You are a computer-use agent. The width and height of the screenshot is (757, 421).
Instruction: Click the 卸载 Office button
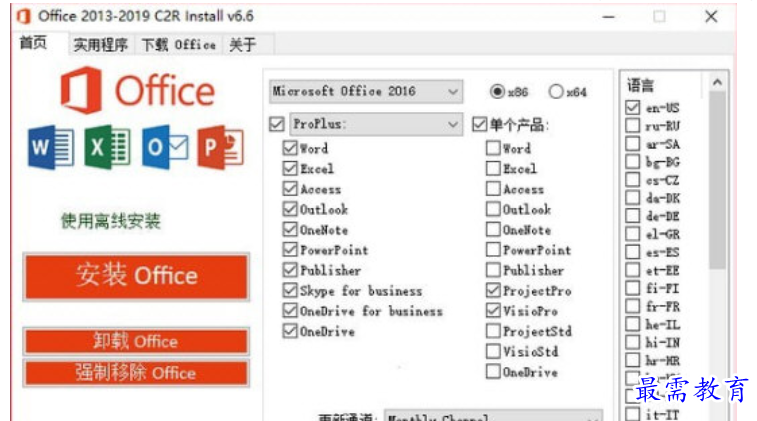pos(136,341)
